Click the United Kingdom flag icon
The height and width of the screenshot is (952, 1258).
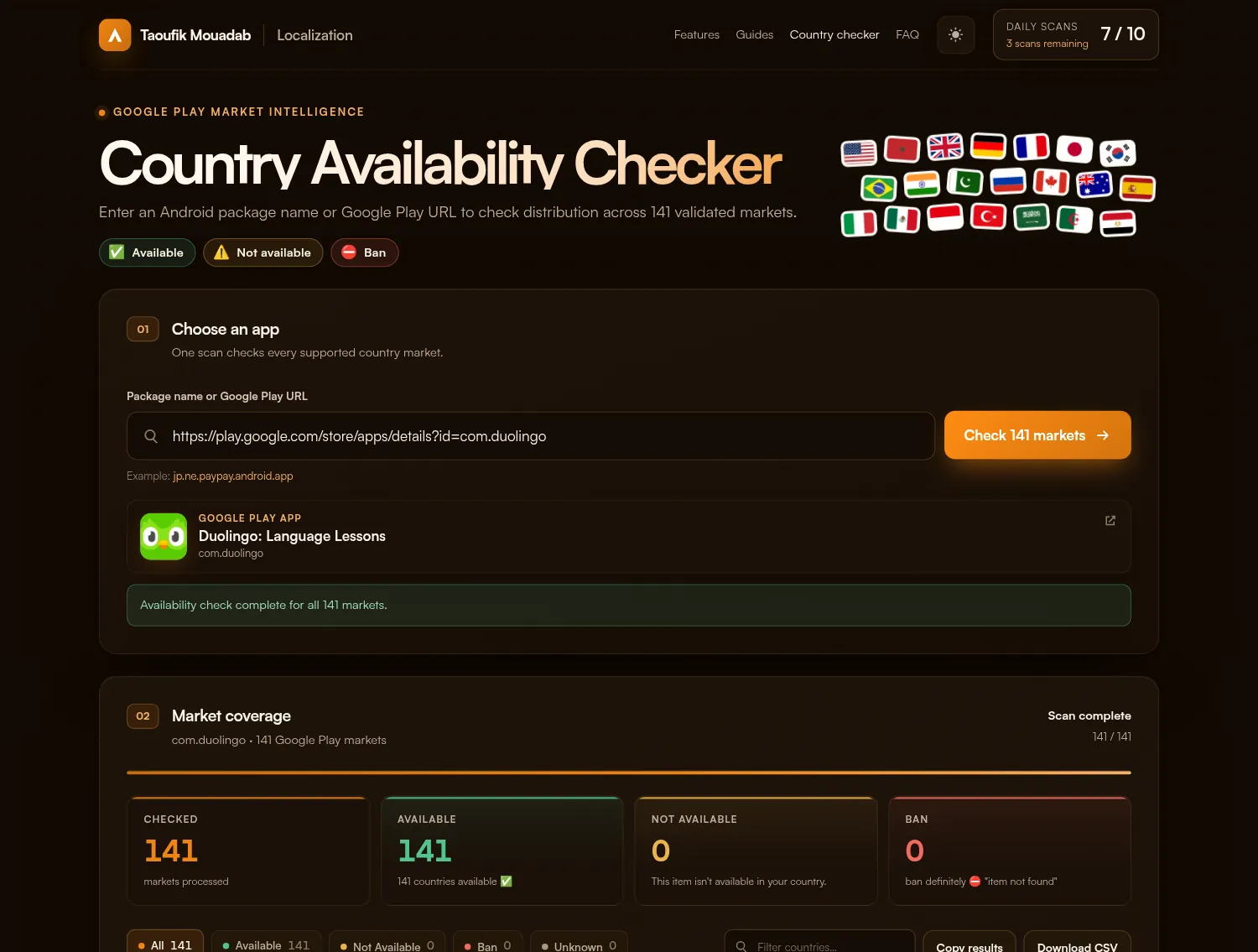coord(945,147)
